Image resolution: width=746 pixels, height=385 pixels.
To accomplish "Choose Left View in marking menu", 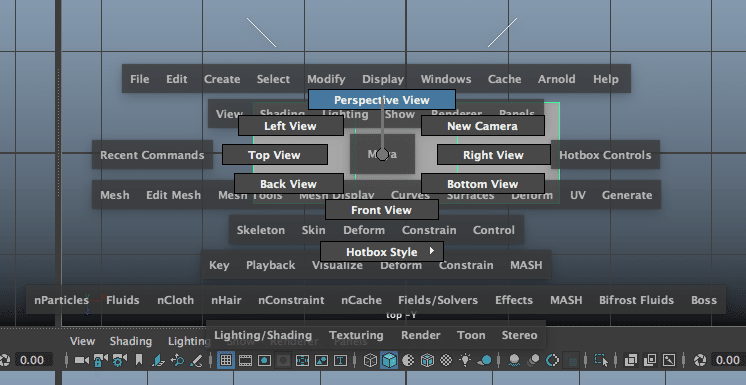I will [x=290, y=126].
